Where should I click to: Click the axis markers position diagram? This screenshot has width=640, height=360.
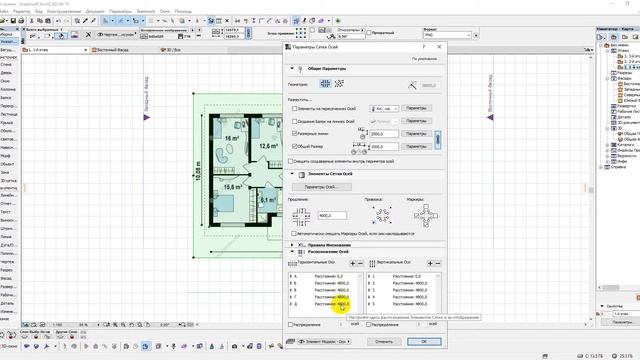426,216
